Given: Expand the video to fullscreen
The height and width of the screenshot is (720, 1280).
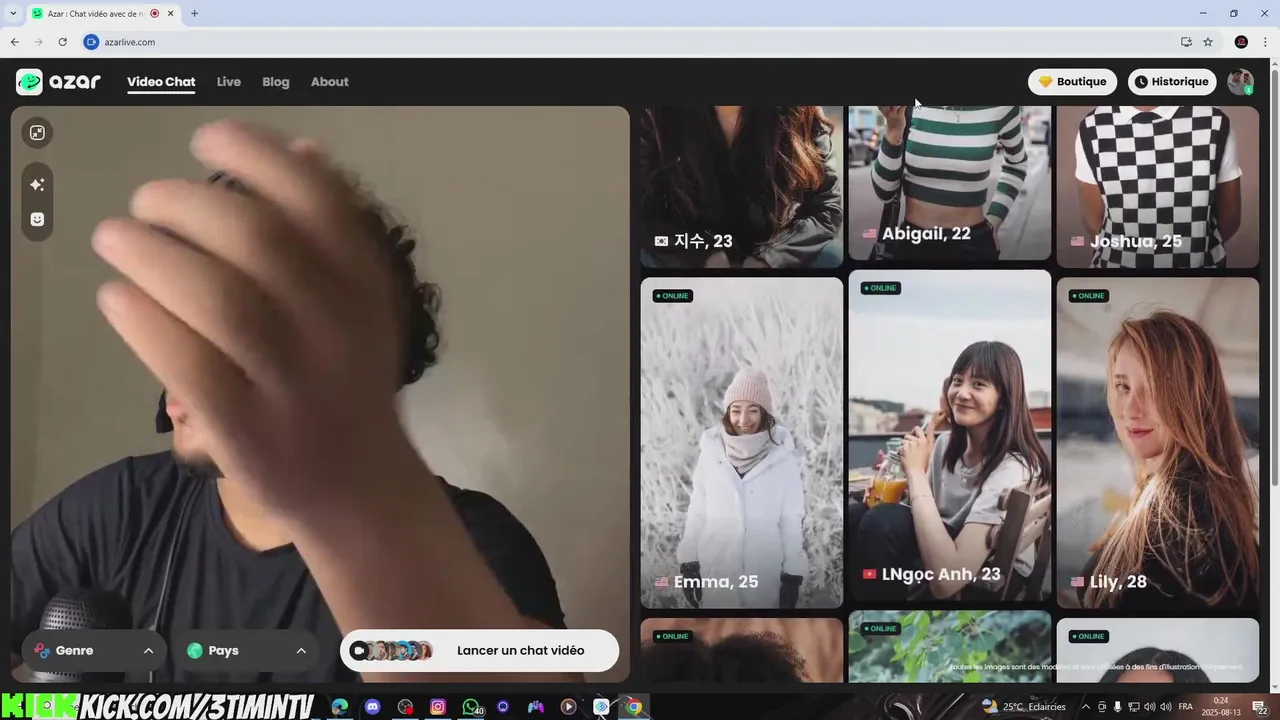Looking at the screenshot, I should [x=37, y=133].
